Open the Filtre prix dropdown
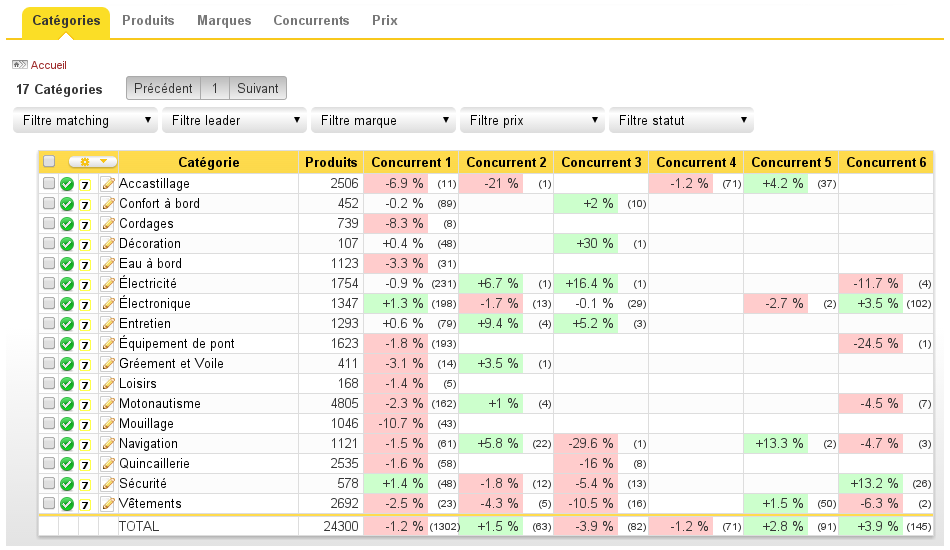 point(533,120)
